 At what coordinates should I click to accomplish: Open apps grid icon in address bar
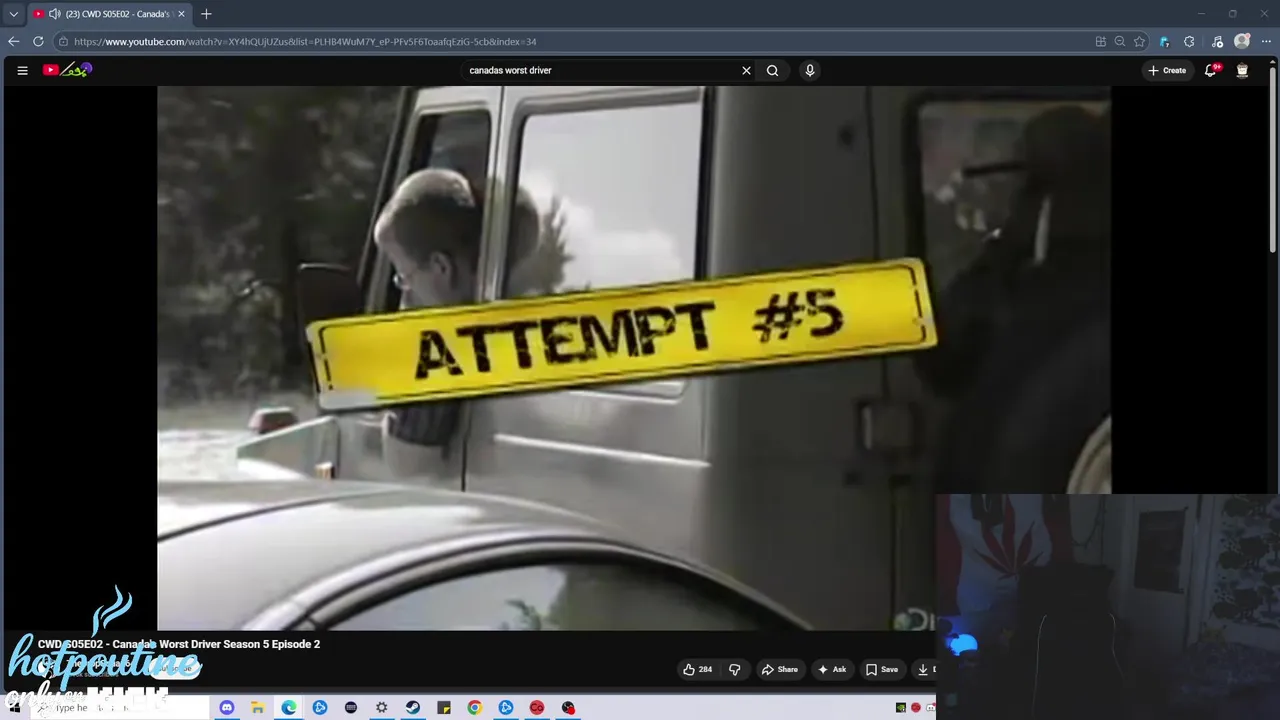(1101, 42)
